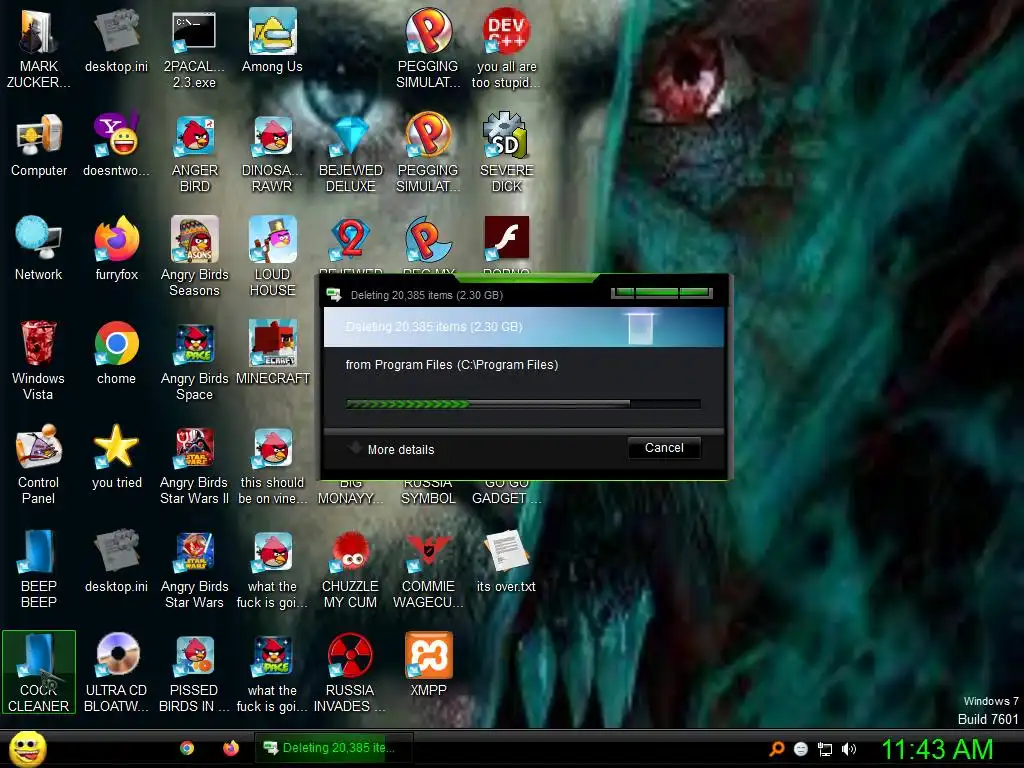Open the COMMIE WAGECU... icon
The image size is (1024, 768).
coord(428,569)
